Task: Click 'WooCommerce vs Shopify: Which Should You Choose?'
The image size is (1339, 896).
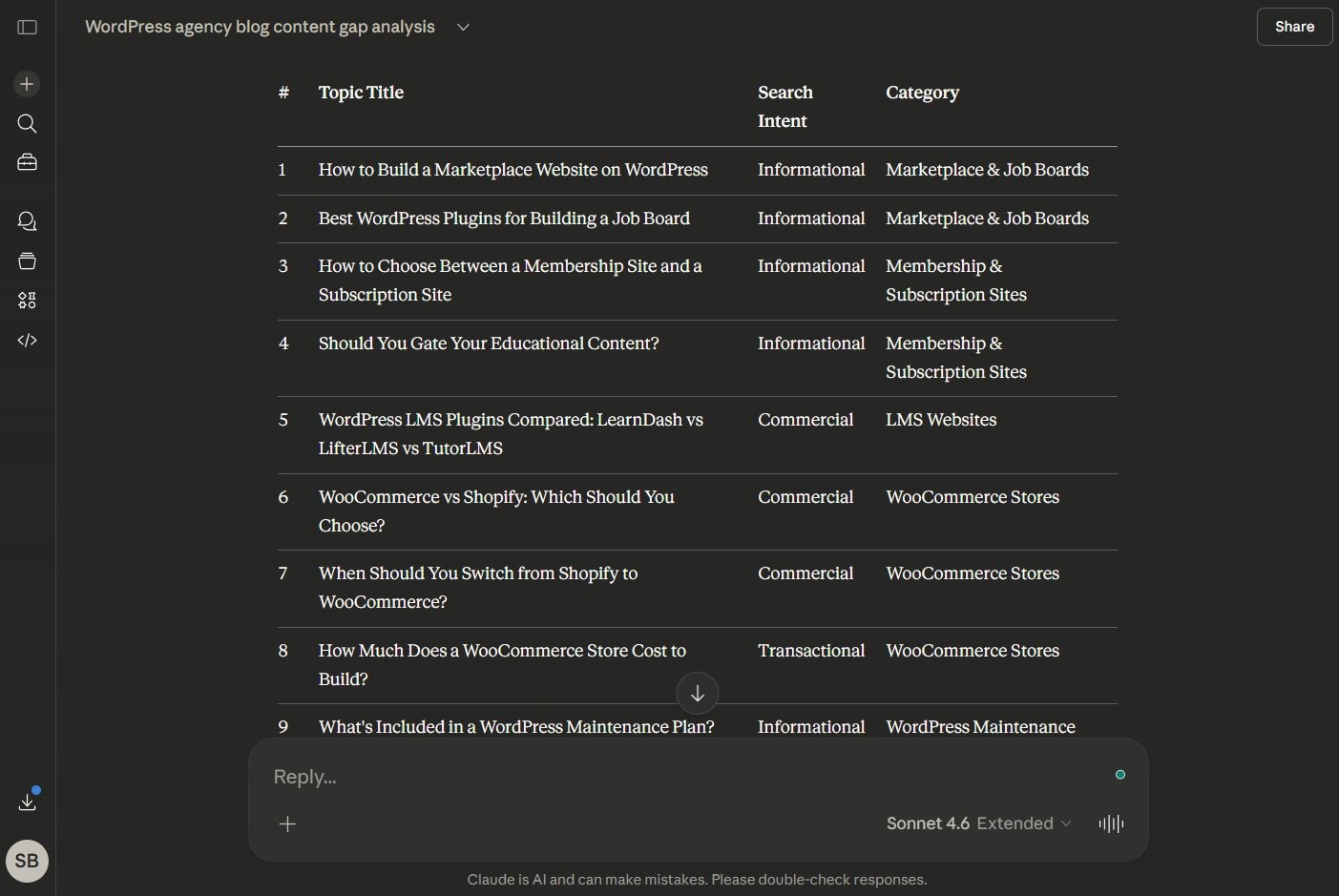Action: tap(496, 511)
